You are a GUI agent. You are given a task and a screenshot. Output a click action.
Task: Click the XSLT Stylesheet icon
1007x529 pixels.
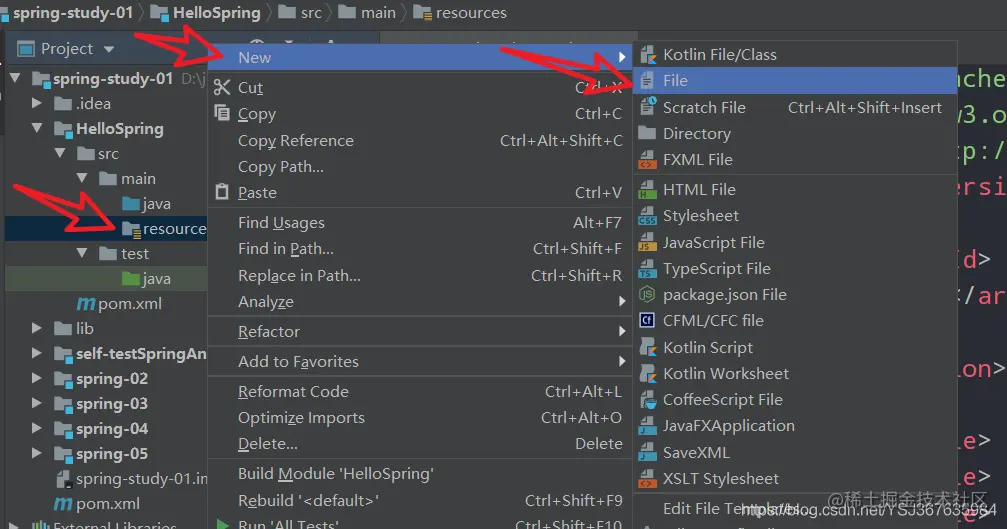point(647,479)
